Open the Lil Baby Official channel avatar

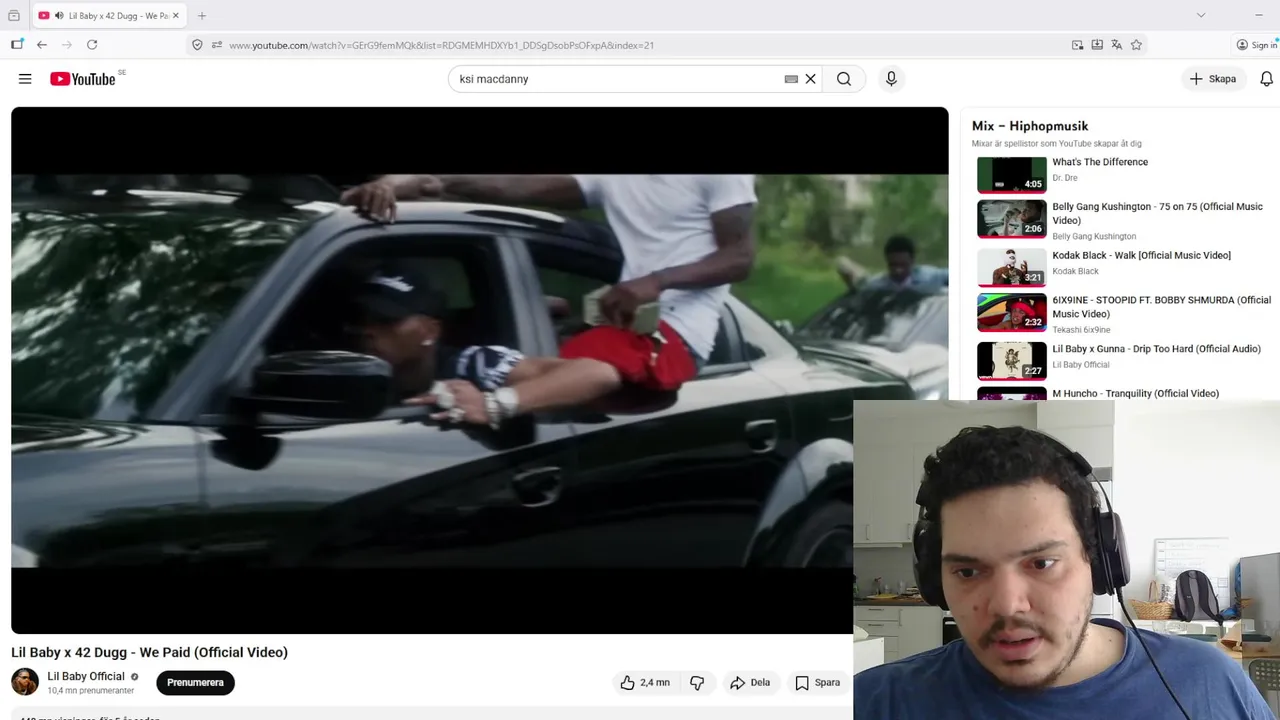(x=25, y=682)
